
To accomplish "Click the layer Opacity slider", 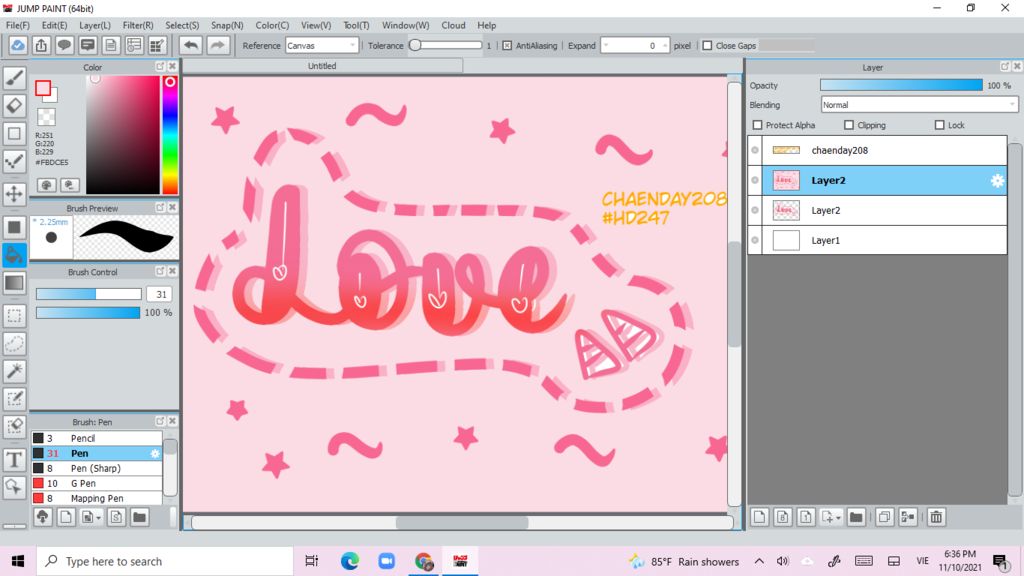I will pos(901,86).
